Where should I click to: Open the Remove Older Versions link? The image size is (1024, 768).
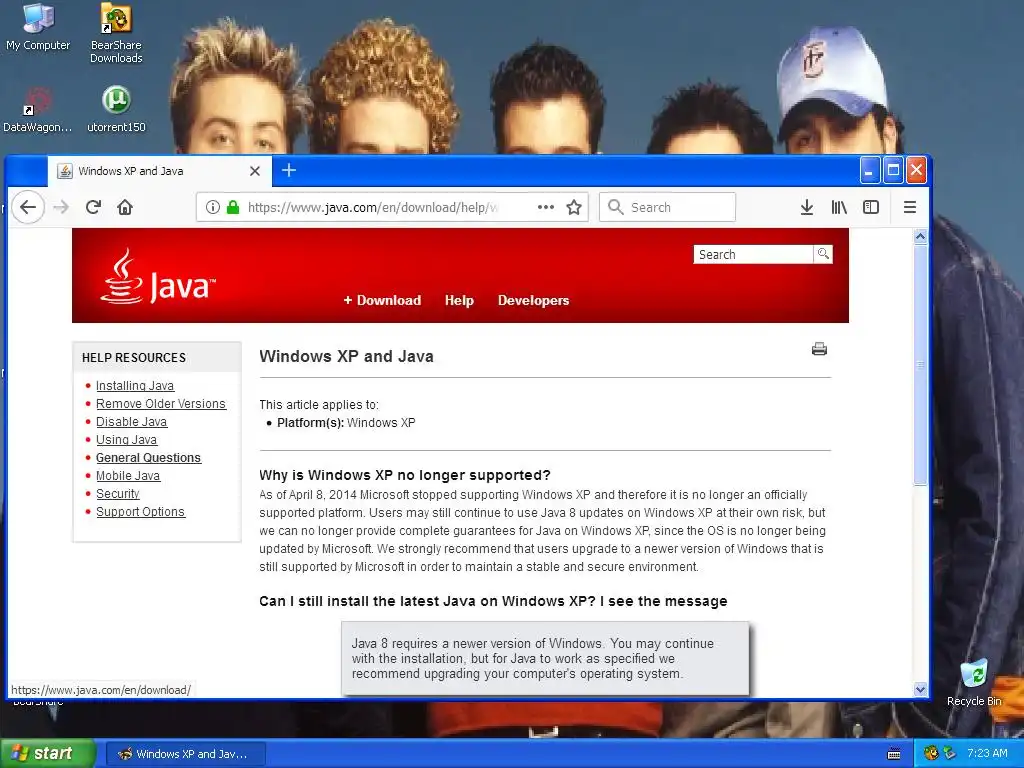point(161,404)
